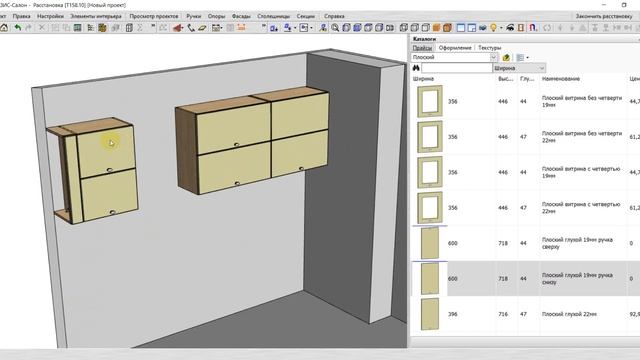This screenshot has width=640, height=360.
Task: Click the binoculars search icon in the catalog
Action: [x=416, y=68]
